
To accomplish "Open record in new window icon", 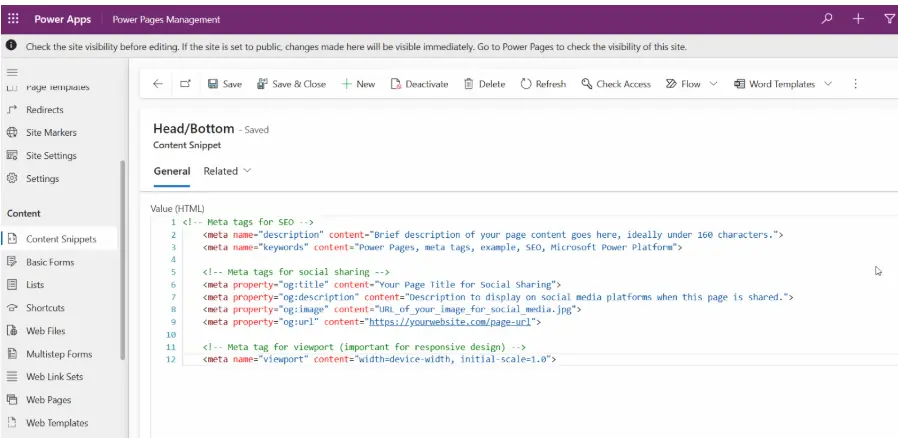I will (x=185, y=84).
